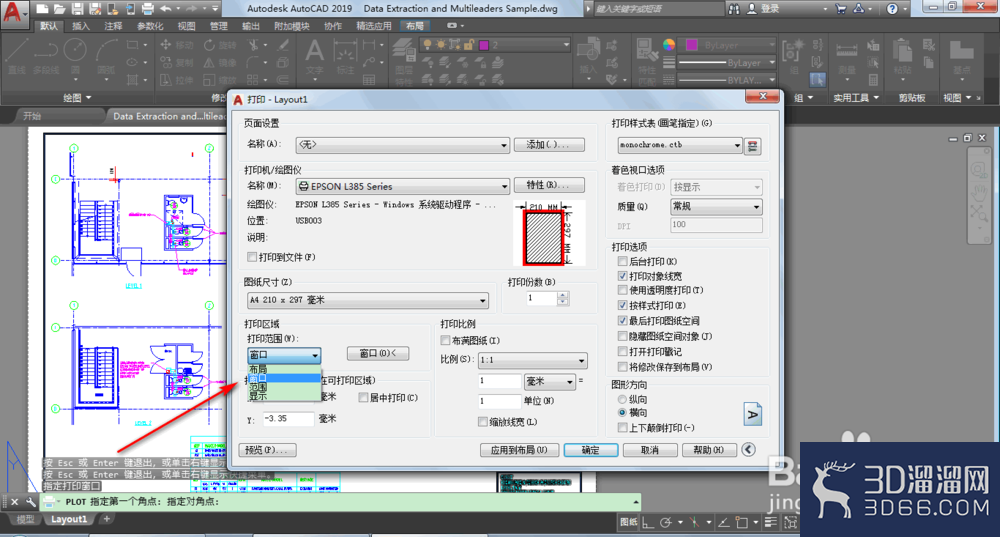Image resolution: width=1000 pixels, height=537 pixels.
Task: Click the printer icon in quick access toolbar
Action: (147, 9)
